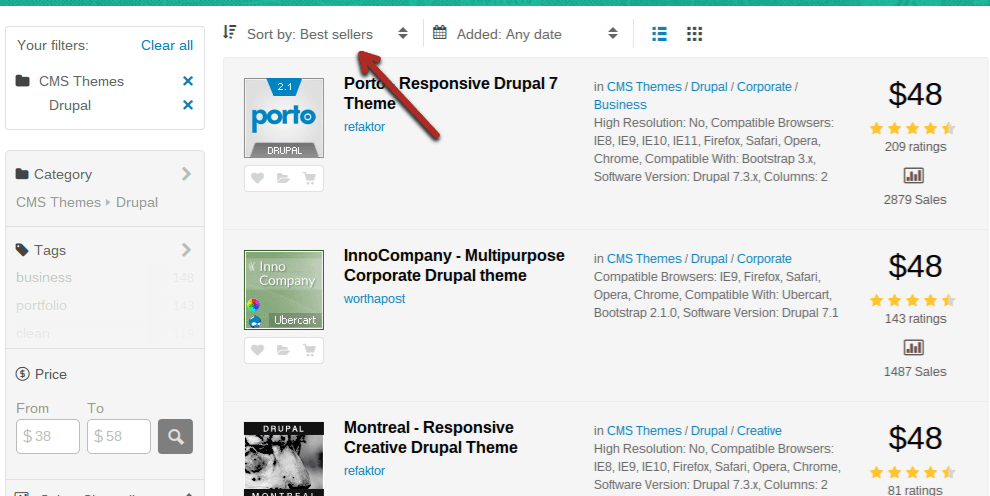Click the price To input field
Screen dimensions: 990x496
click(119, 436)
